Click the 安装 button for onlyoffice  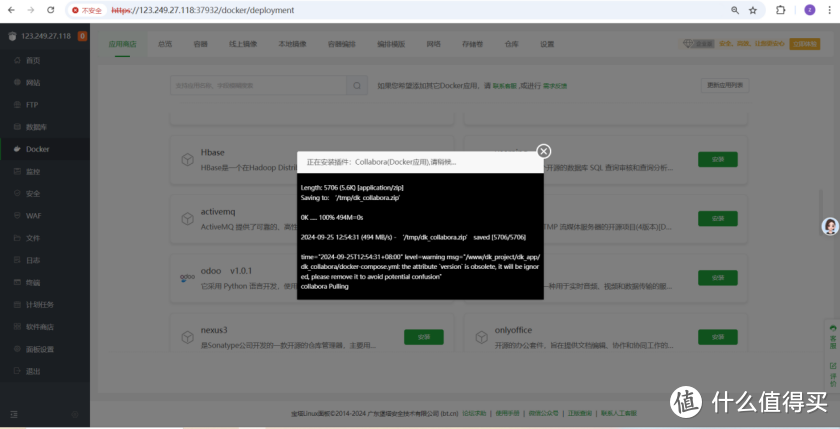coord(718,337)
